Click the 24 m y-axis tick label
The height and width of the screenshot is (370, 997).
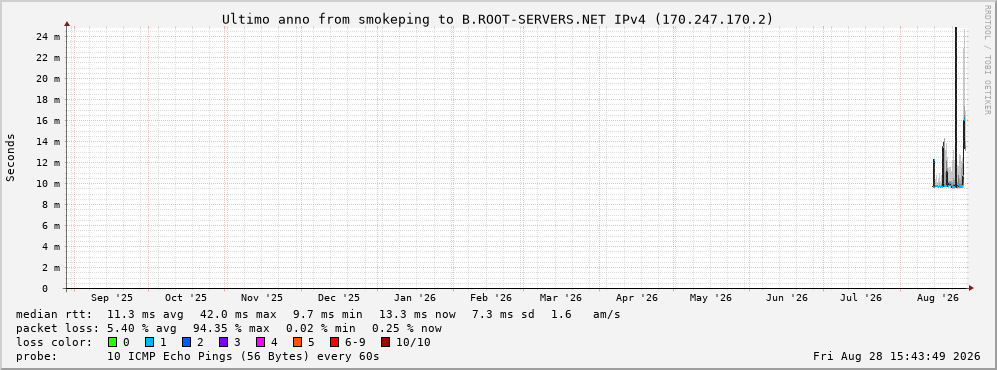coord(48,36)
